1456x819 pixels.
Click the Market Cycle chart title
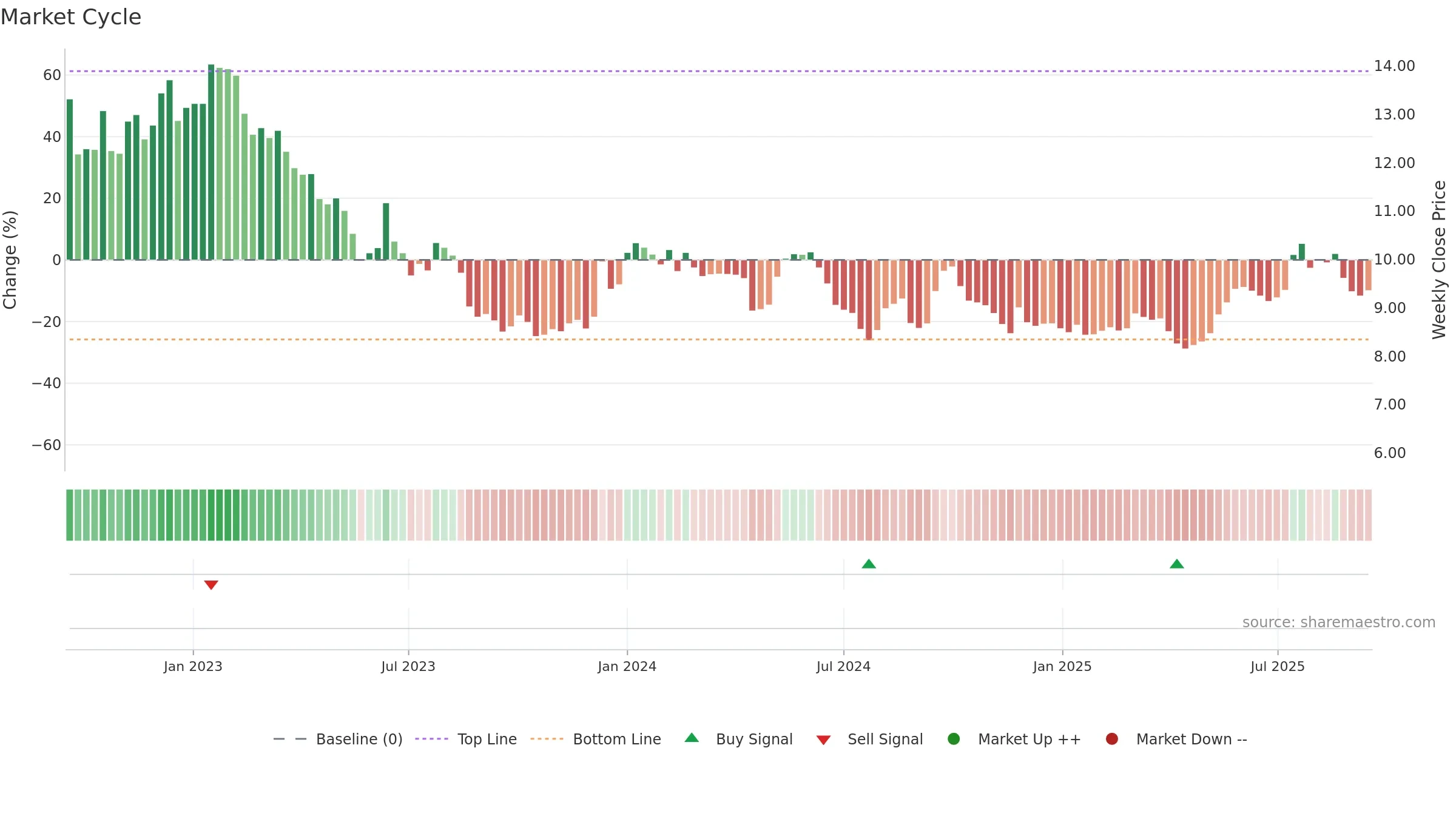[71, 17]
